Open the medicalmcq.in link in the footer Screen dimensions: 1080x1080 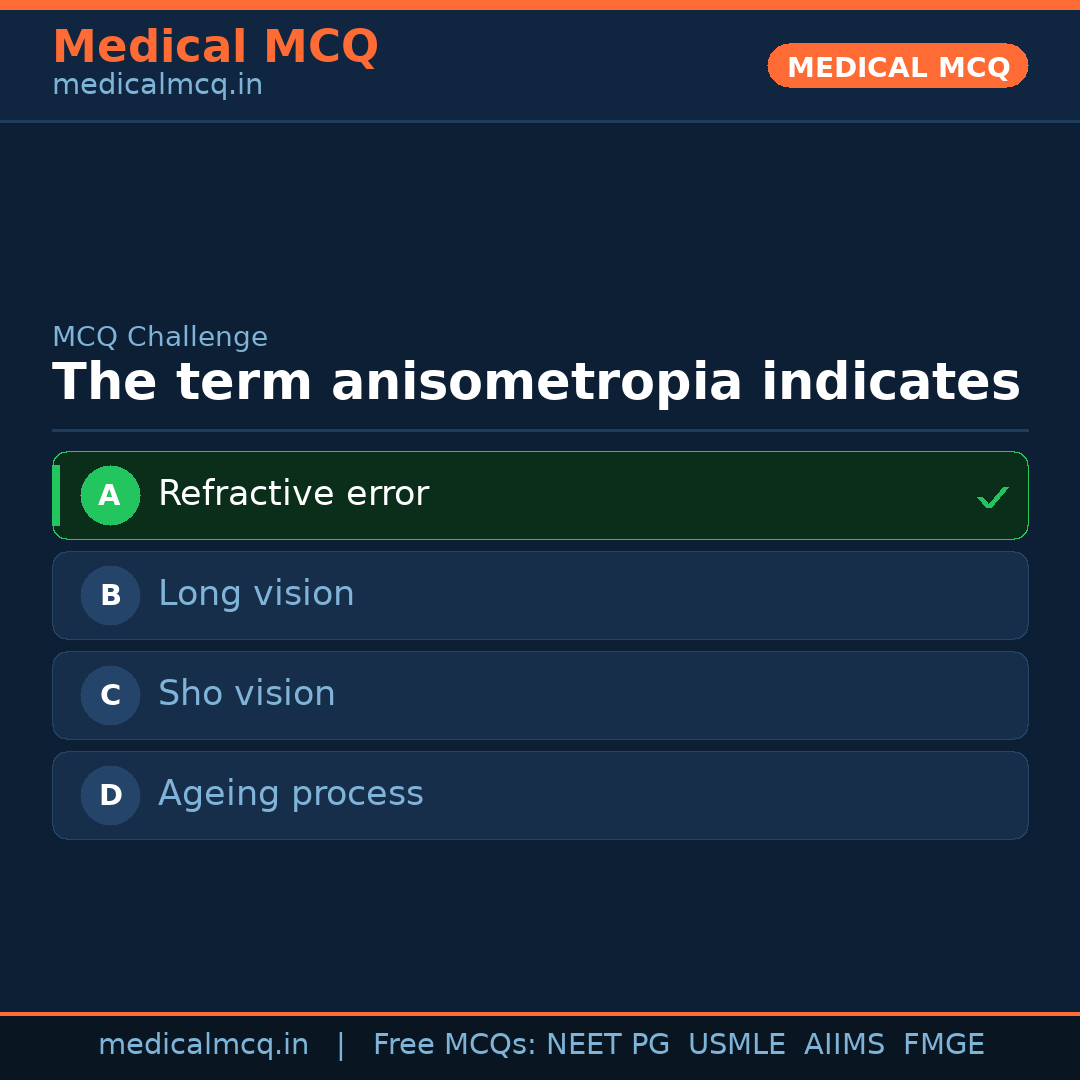tap(203, 1045)
